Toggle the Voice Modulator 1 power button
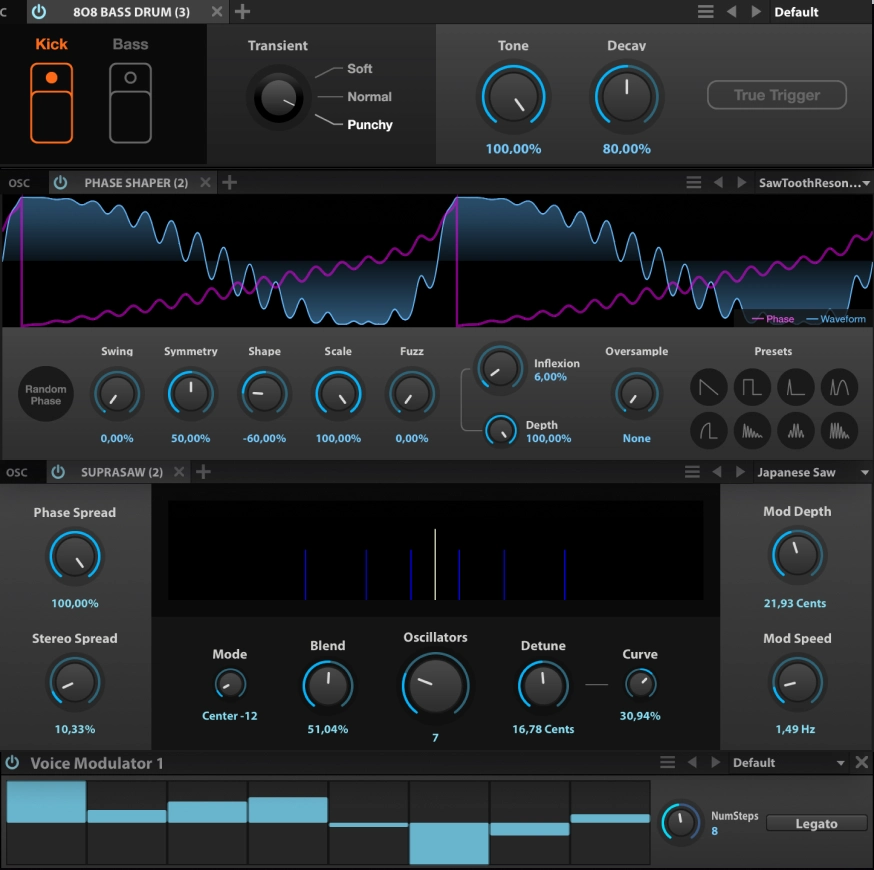The image size is (874, 870). tap(11, 762)
